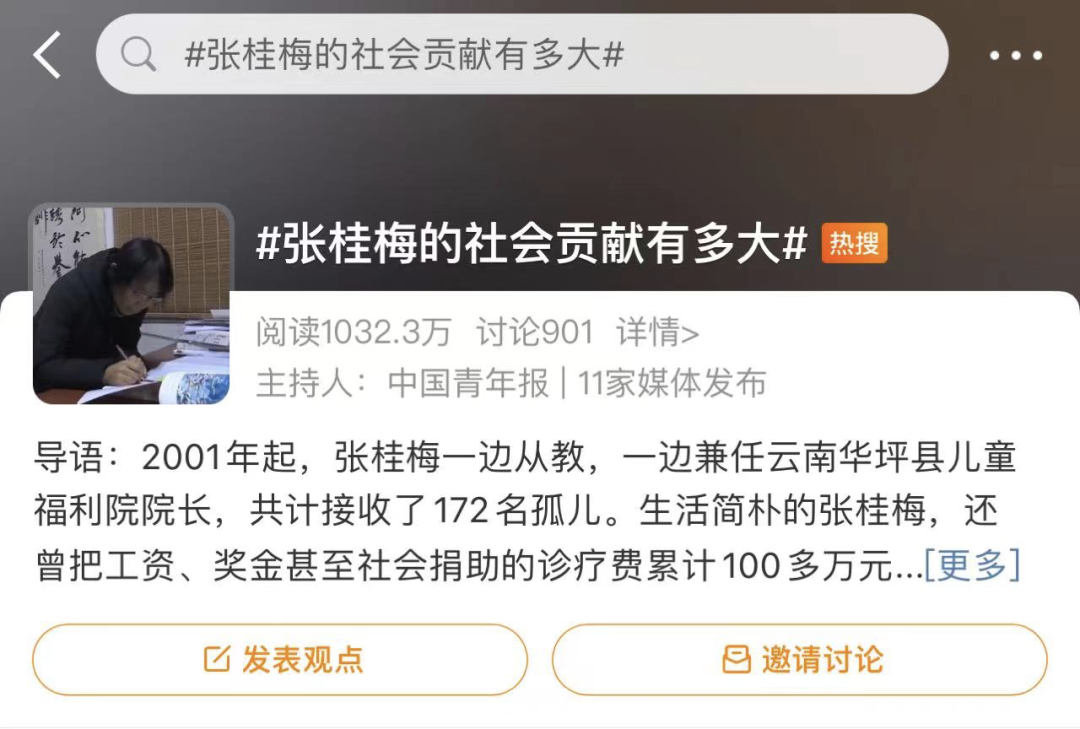Click the bold topic title #张桂梅的社会贡献有多大#

coord(531,244)
